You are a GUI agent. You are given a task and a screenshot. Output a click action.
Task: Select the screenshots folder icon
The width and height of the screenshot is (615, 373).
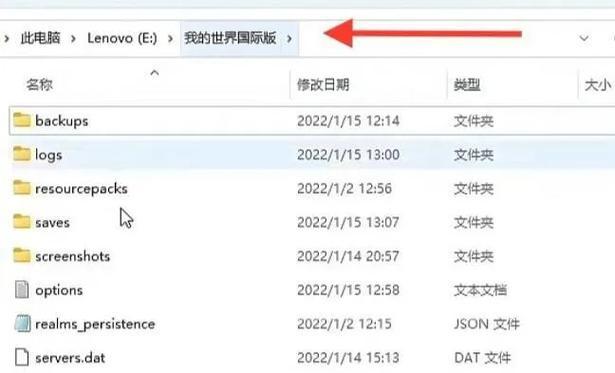22,256
